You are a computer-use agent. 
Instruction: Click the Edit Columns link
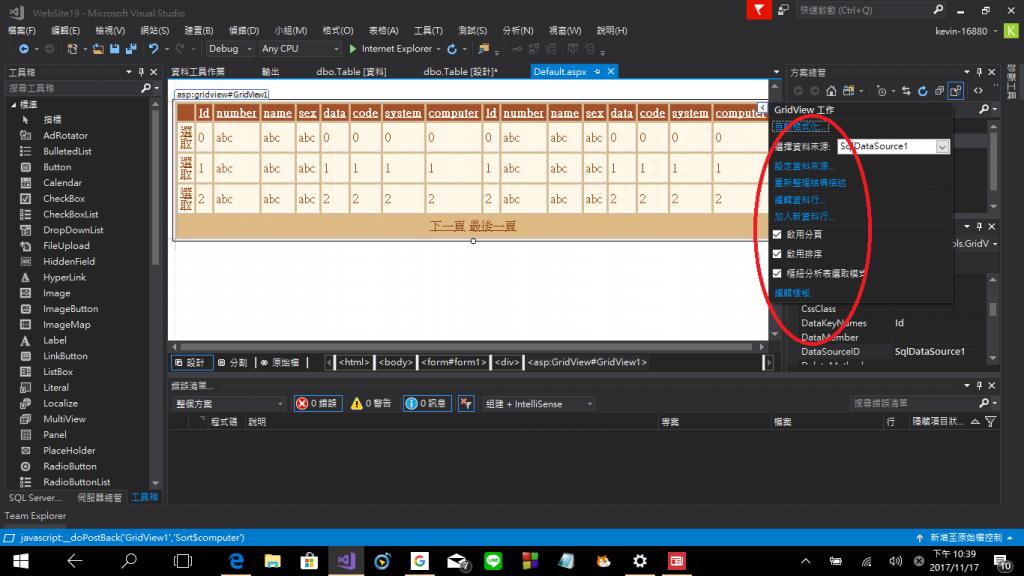click(x=800, y=200)
